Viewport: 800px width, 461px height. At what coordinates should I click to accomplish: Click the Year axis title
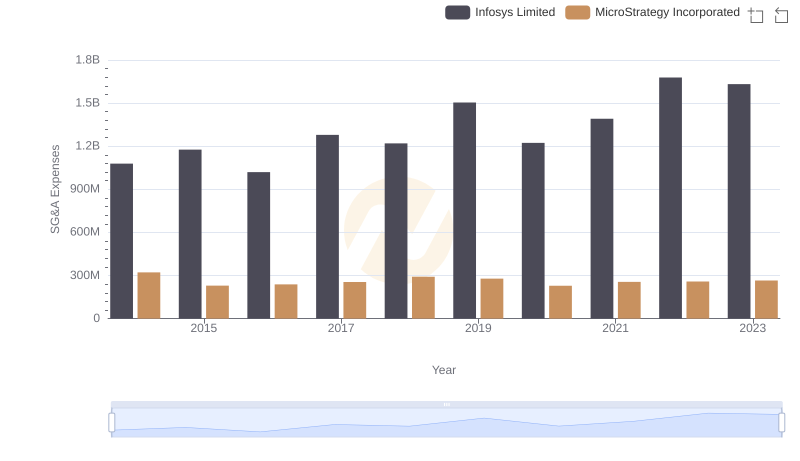click(444, 370)
